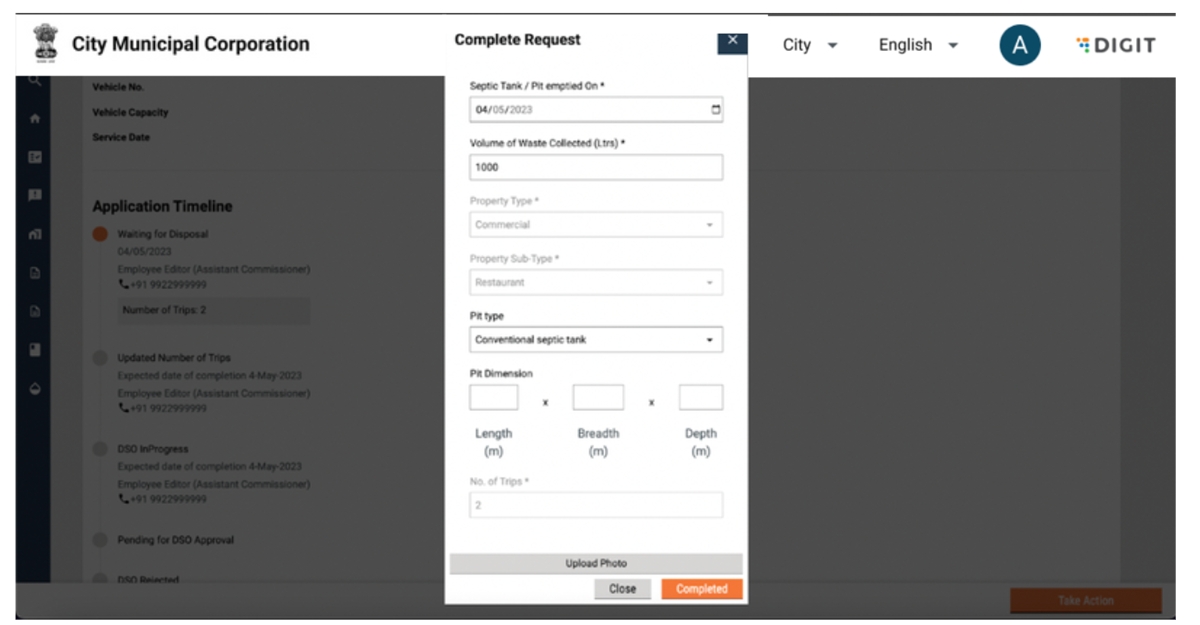Open the water drop sidebar icon

tap(35, 388)
